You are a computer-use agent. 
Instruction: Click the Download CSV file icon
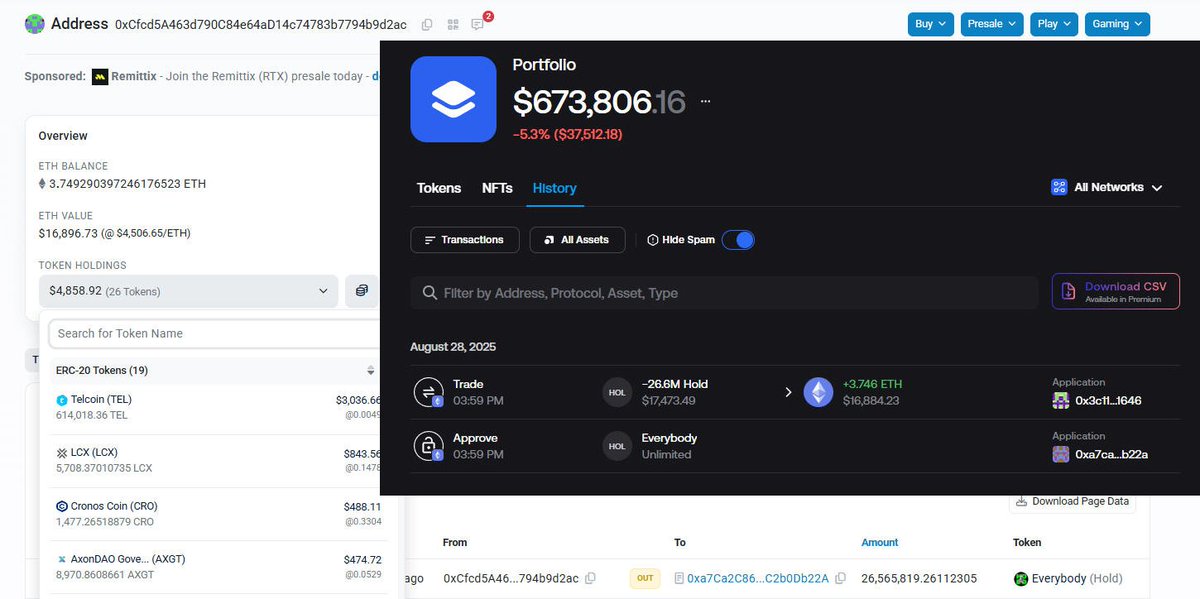[x=1069, y=291]
